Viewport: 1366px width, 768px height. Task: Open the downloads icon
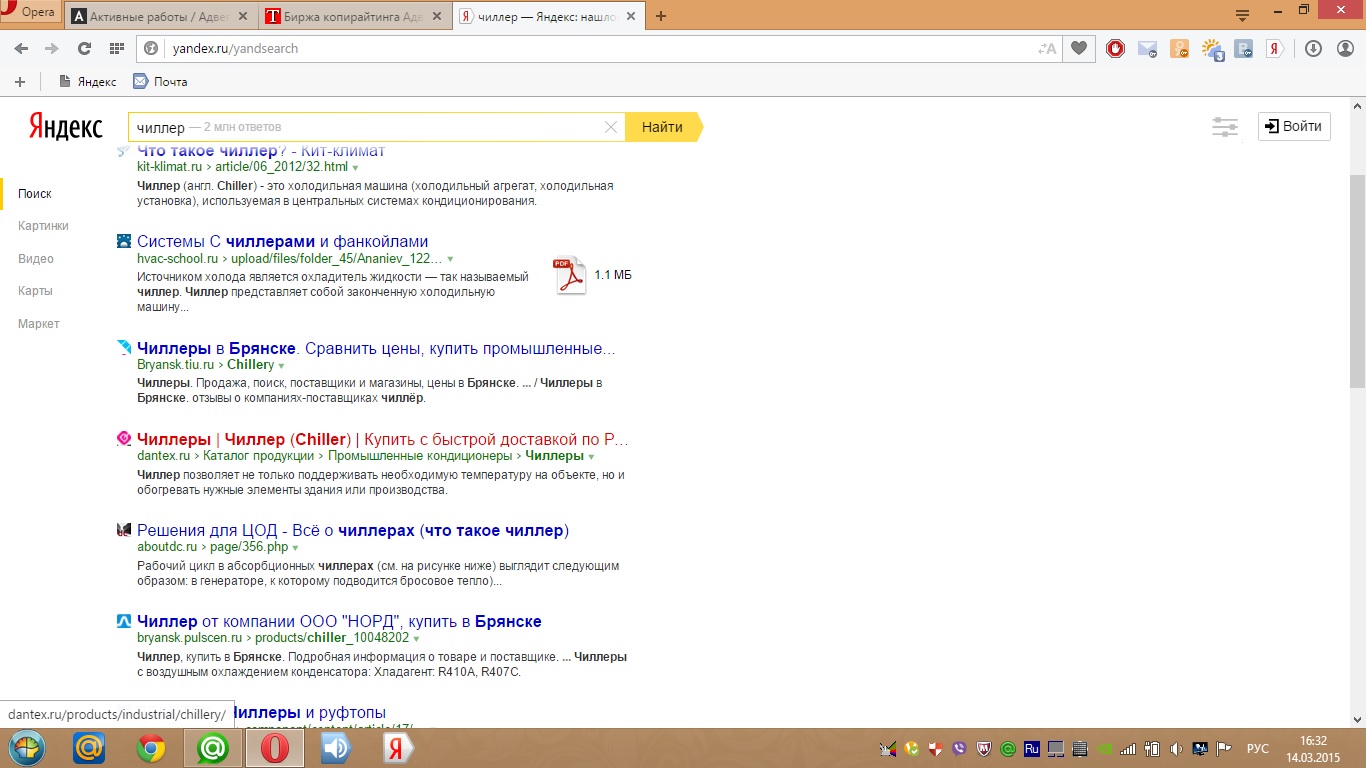pyautogui.click(x=1314, y=48)
